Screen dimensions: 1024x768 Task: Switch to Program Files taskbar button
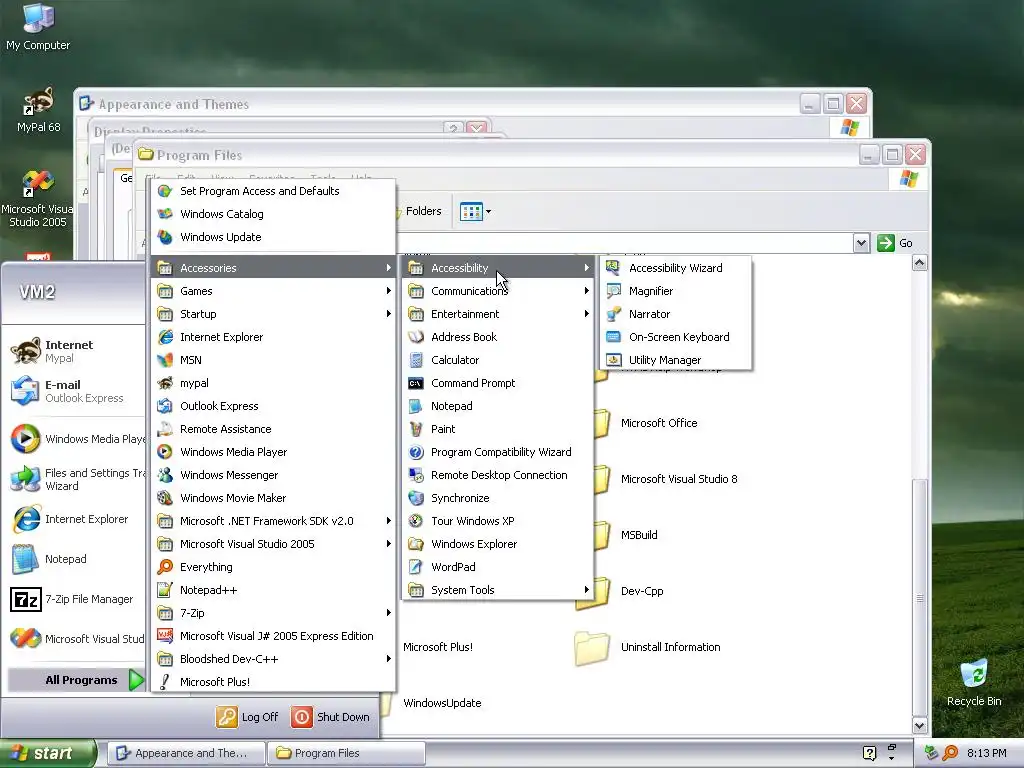coord(347,753)
